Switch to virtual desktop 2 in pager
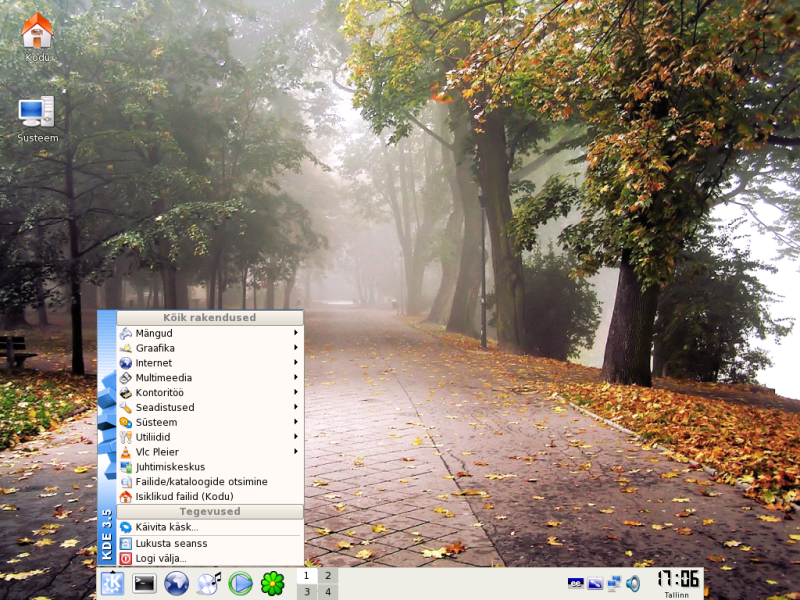The width and height of the screenshot is (800, 600). 328,576
